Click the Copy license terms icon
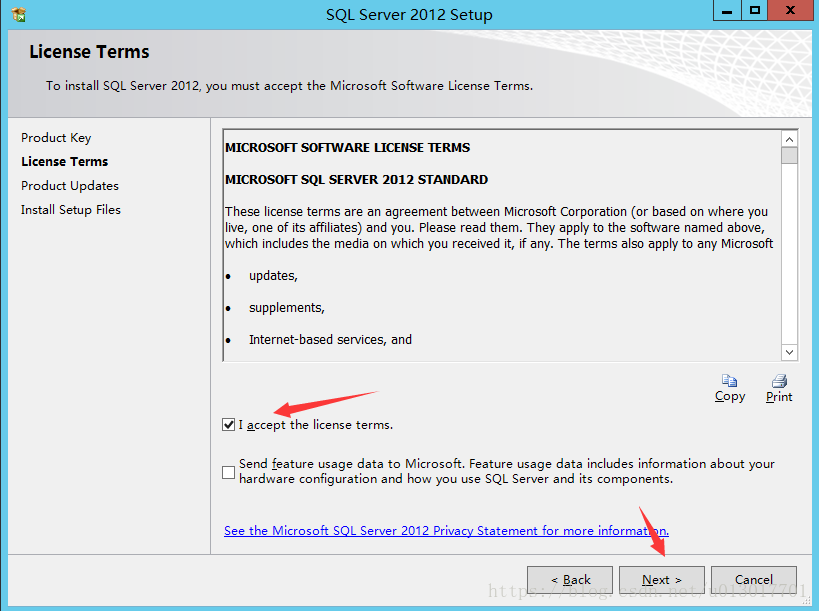Viewport: 819px width, 611px height. [729, 381]
